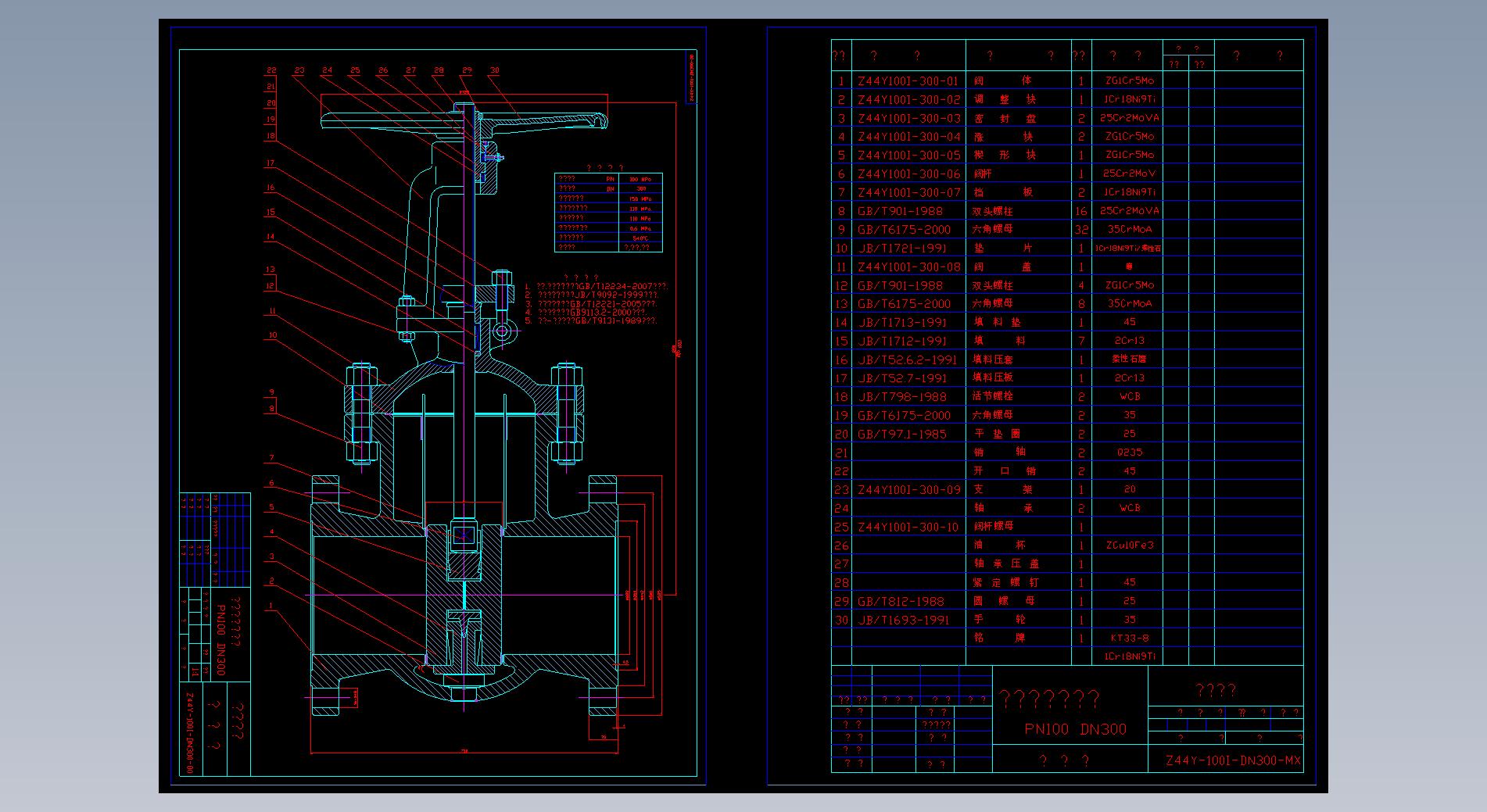This screenshot has height=812, width=1487.
Task: Click the 填料压板 name cell
Action: 993,377
